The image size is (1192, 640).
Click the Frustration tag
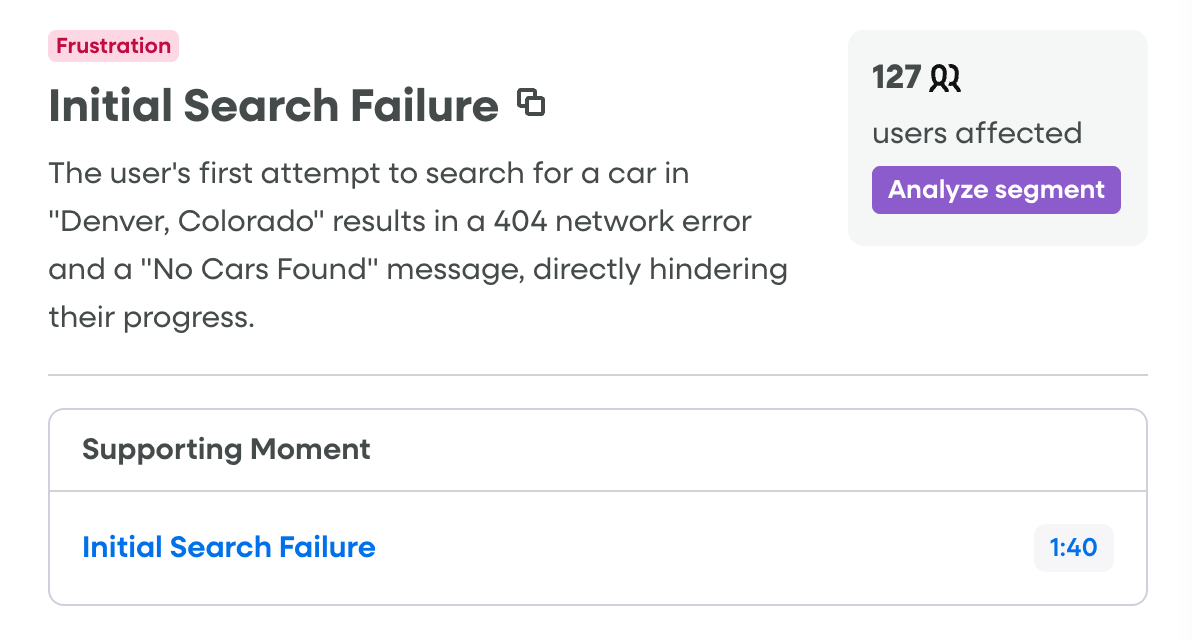[x=113, y=46]
